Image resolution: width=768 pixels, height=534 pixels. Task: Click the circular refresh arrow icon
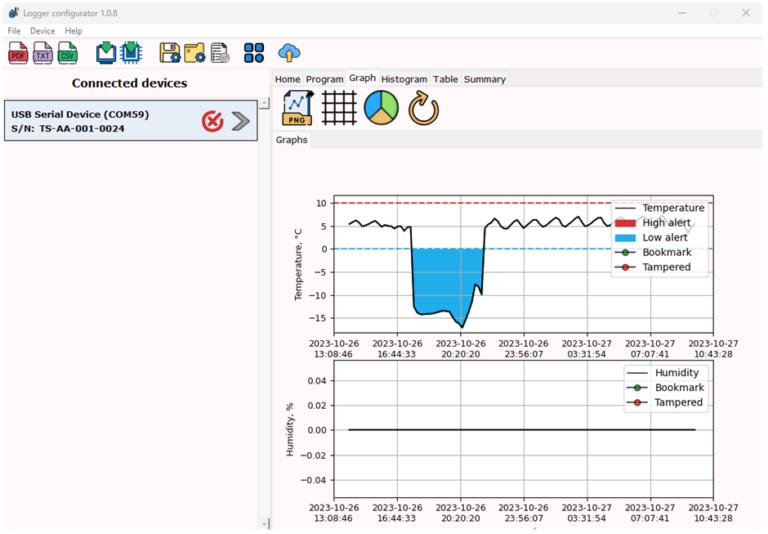[424, 108]
